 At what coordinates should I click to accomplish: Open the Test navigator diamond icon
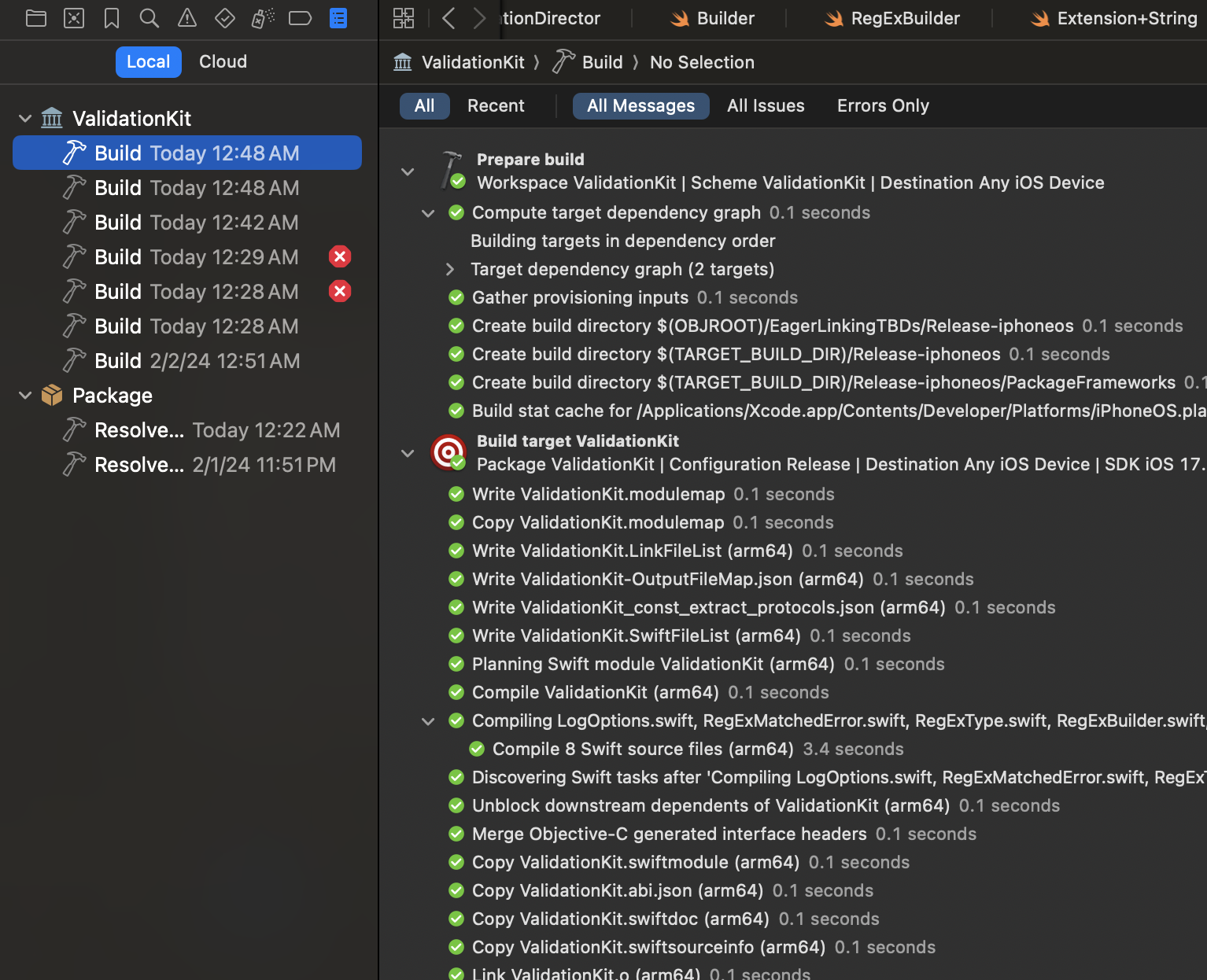click(x=225, y=18)
